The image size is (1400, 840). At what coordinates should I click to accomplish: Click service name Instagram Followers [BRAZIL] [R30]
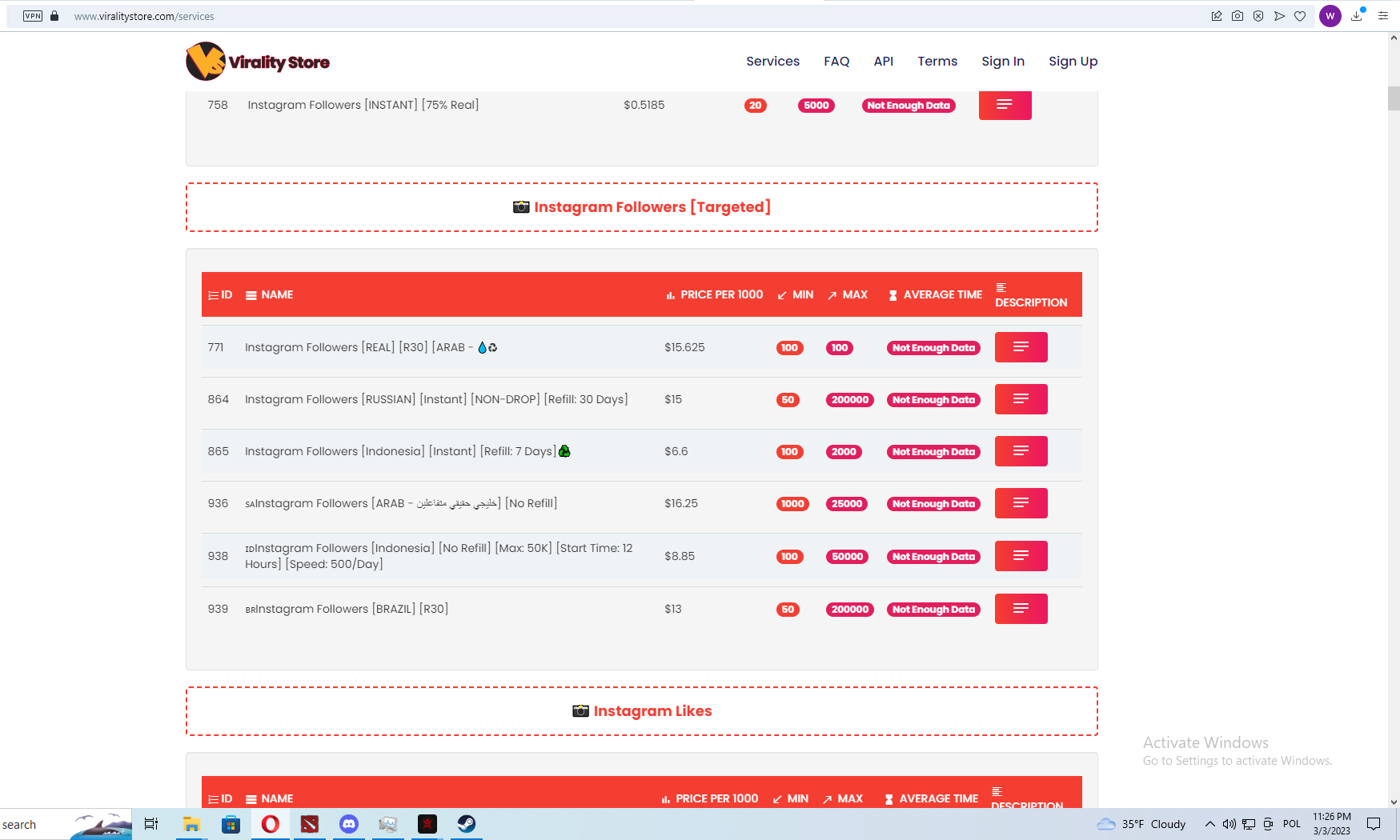(x=347, y=609)
